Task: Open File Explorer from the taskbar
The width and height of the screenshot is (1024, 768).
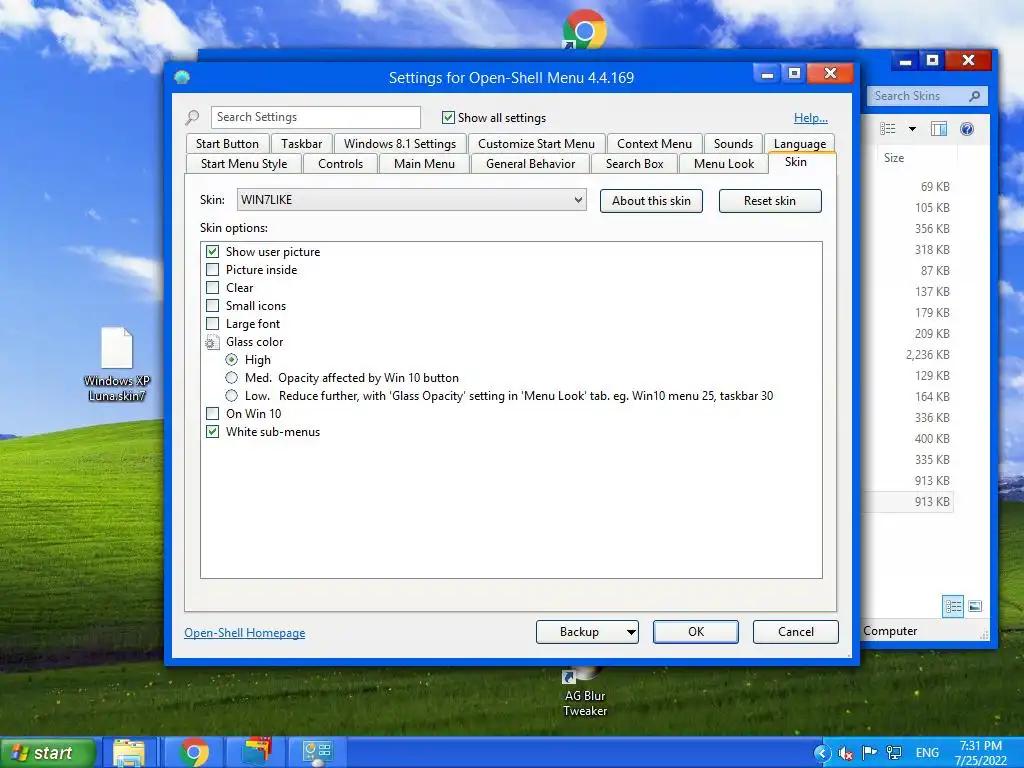Action: 129,752
